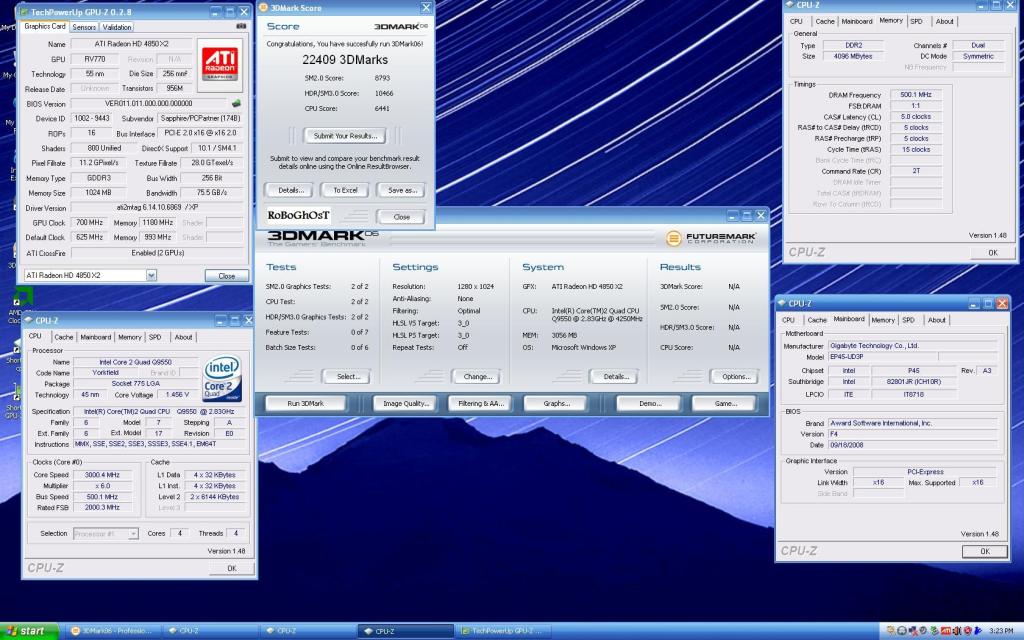Screen dimensions: 1024x640
Task: Switch to TechPowerUp GPU-Z taskbar button
Action: pos(502,631)
